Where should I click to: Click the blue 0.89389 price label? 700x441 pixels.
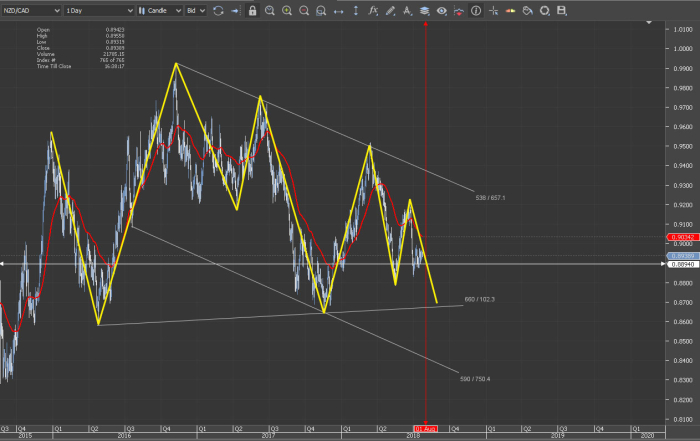point(683,256)
